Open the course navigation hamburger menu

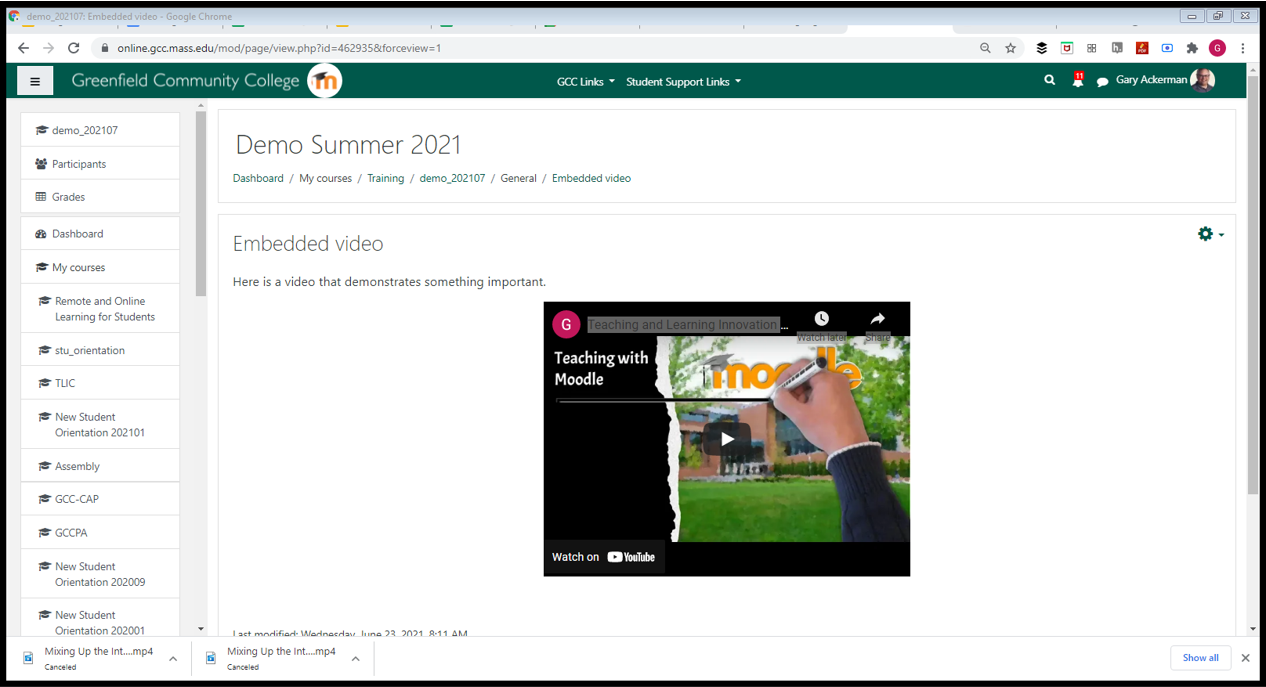[35, 80]
